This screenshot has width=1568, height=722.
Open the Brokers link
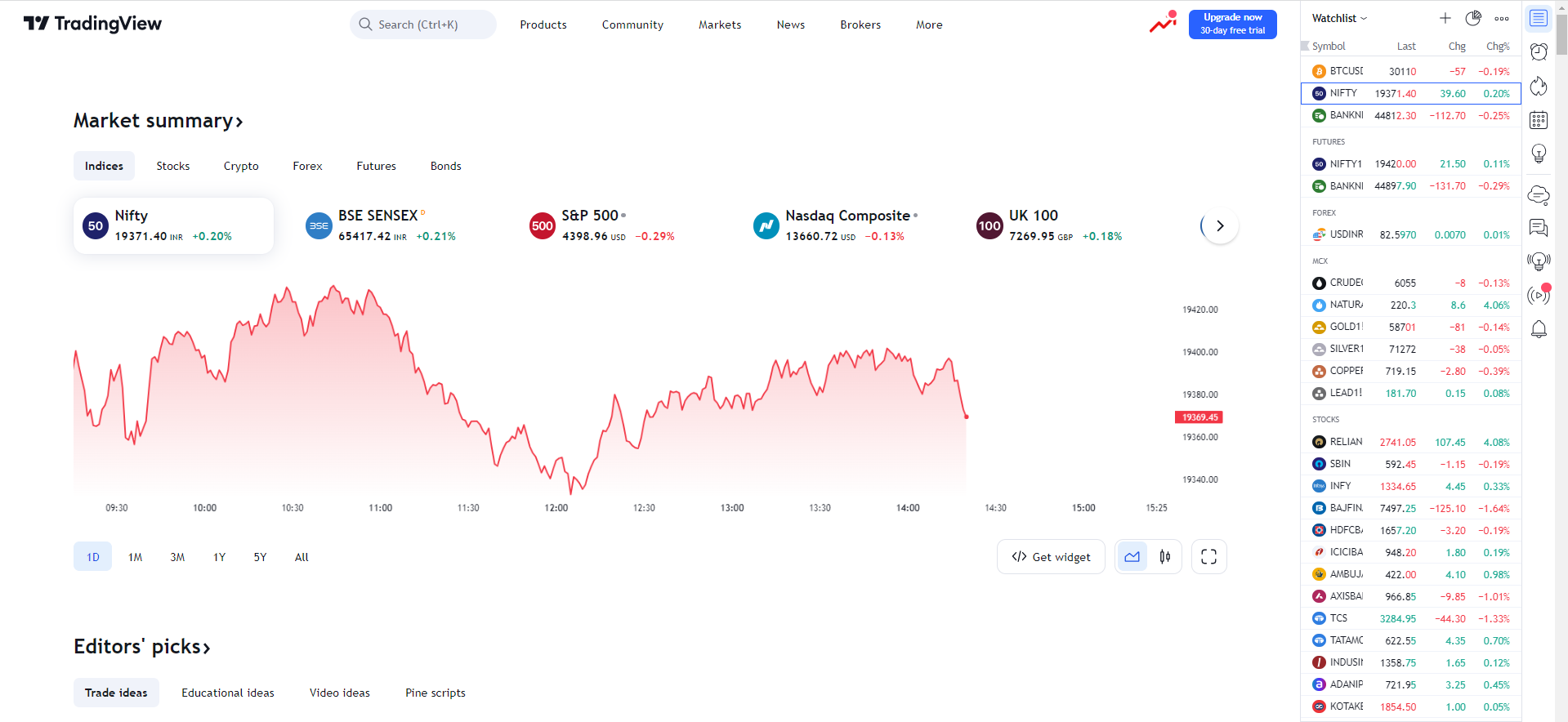(x=860, y=25)
